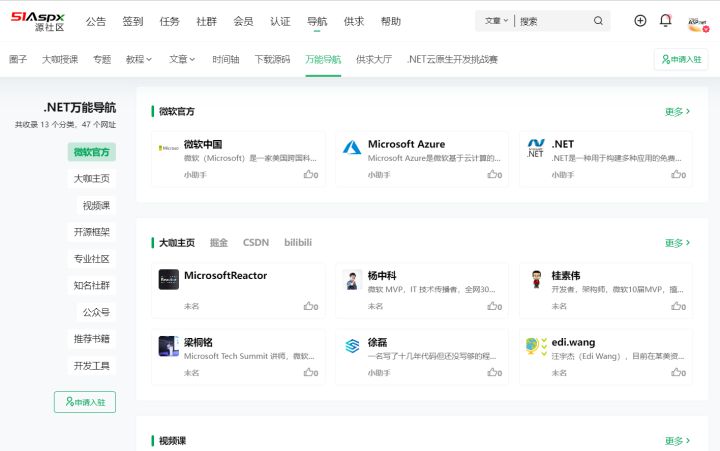The height and width of the screenshot is (451, 720).
Task: Open 更多 for 微软官方 section
Action: pyautogui.click(x=677, y=112)
